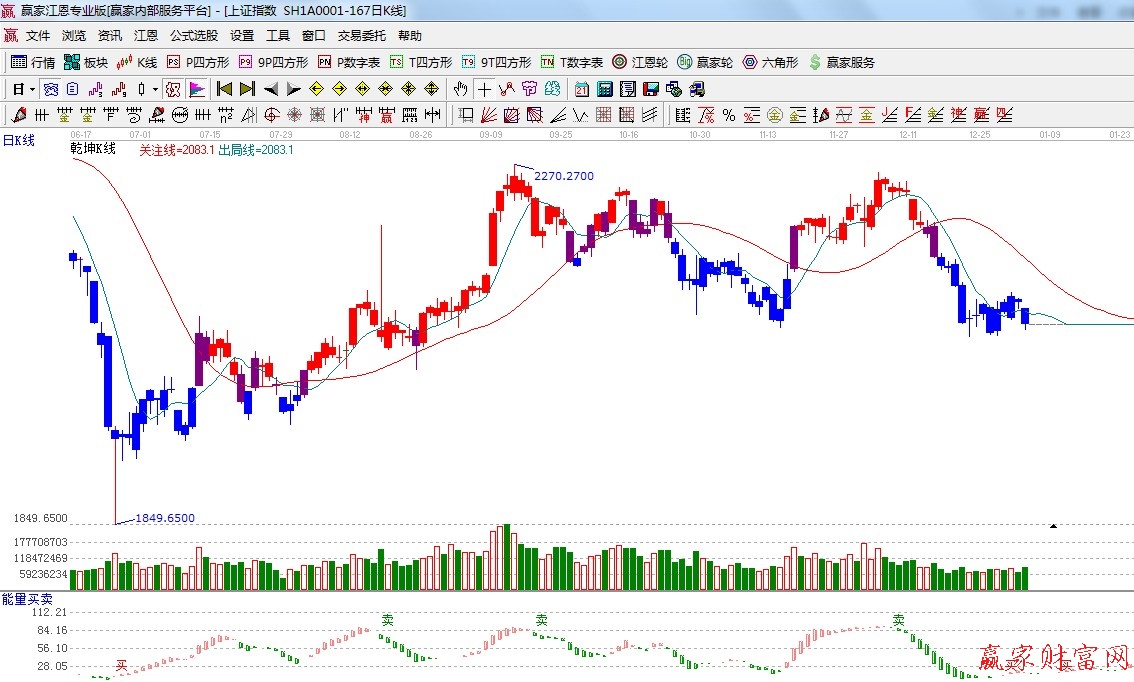This screenshot has height=682, width=1134.
Task: Open the 六角形 hexagon tool
Action: pos(770,62)
